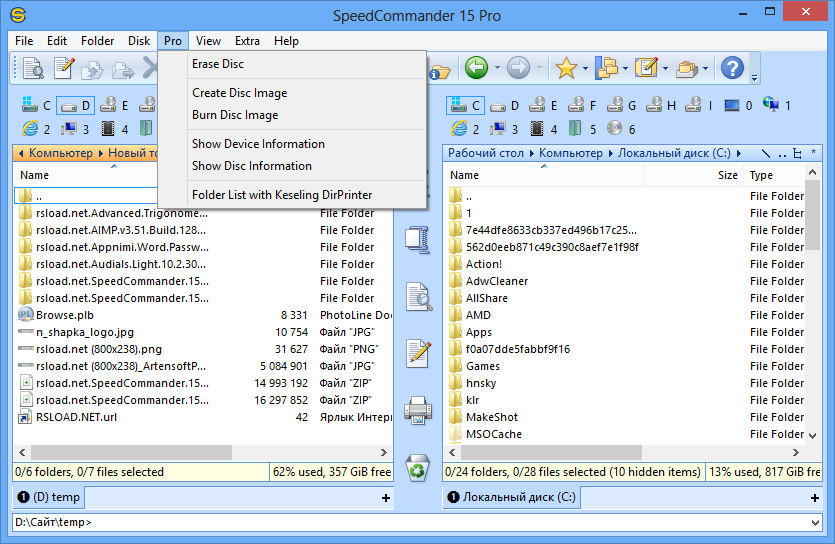Click the blue Help question mark icon
835x544 pixels.
tap(732, 68)
